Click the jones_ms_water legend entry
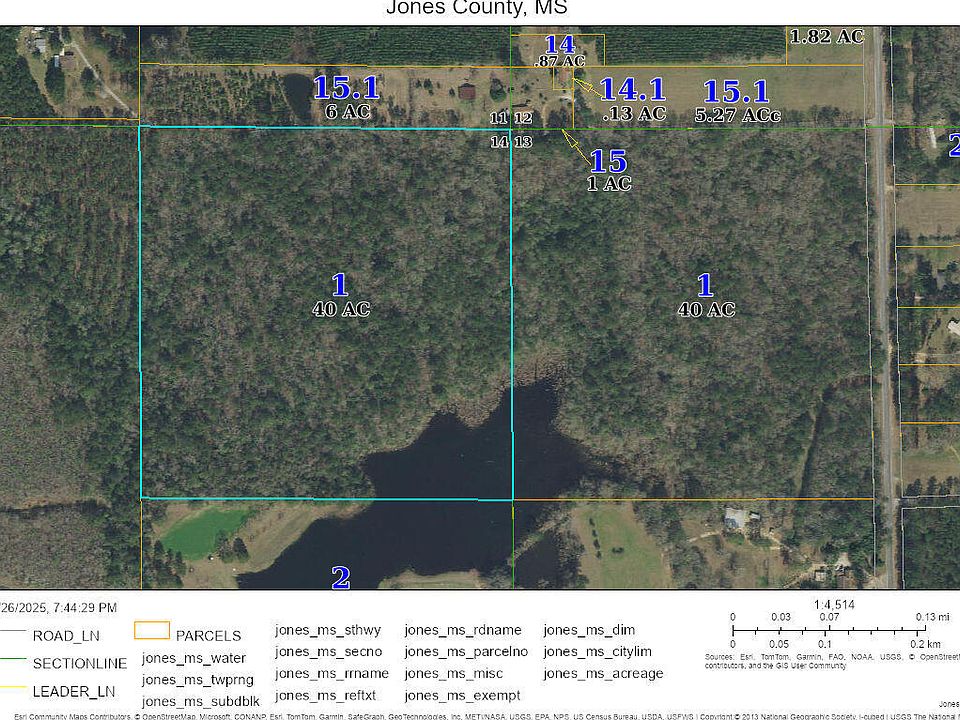 194,657
